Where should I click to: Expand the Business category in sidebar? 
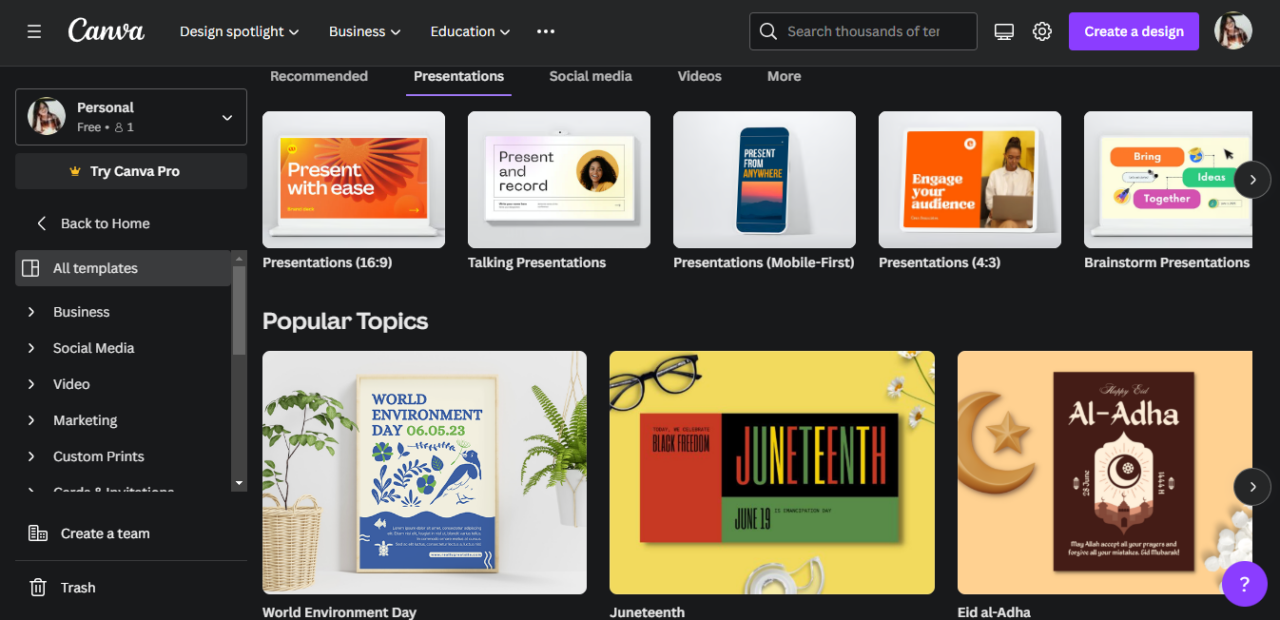pos(82,311)
